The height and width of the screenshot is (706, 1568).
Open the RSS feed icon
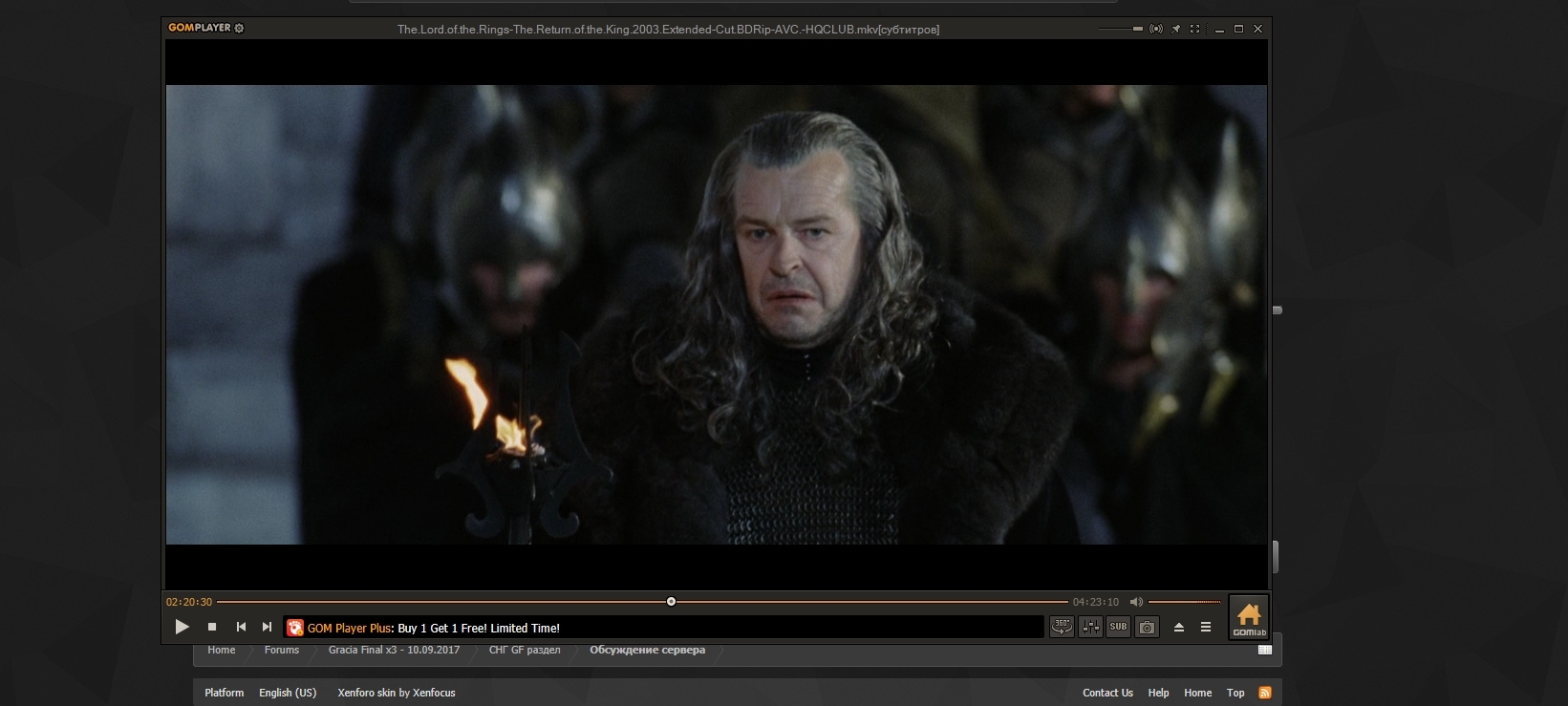pyautogui.click(x=1265, y=693)
